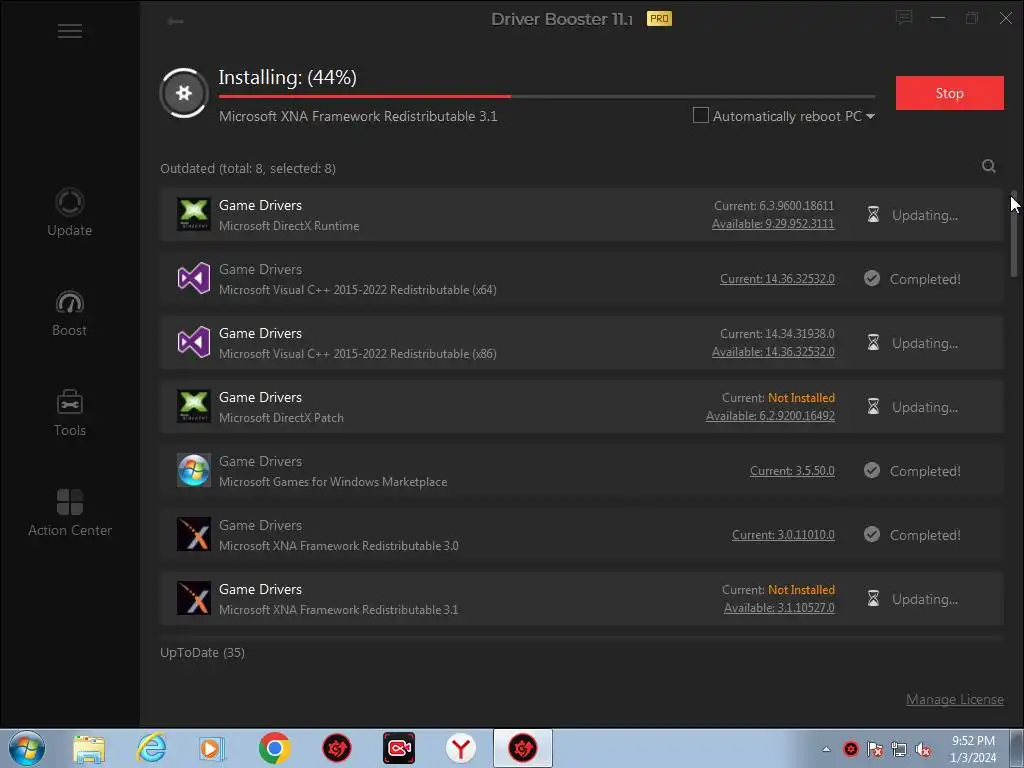
Task: Go back with the arrow icon
Action: (175, 22)
